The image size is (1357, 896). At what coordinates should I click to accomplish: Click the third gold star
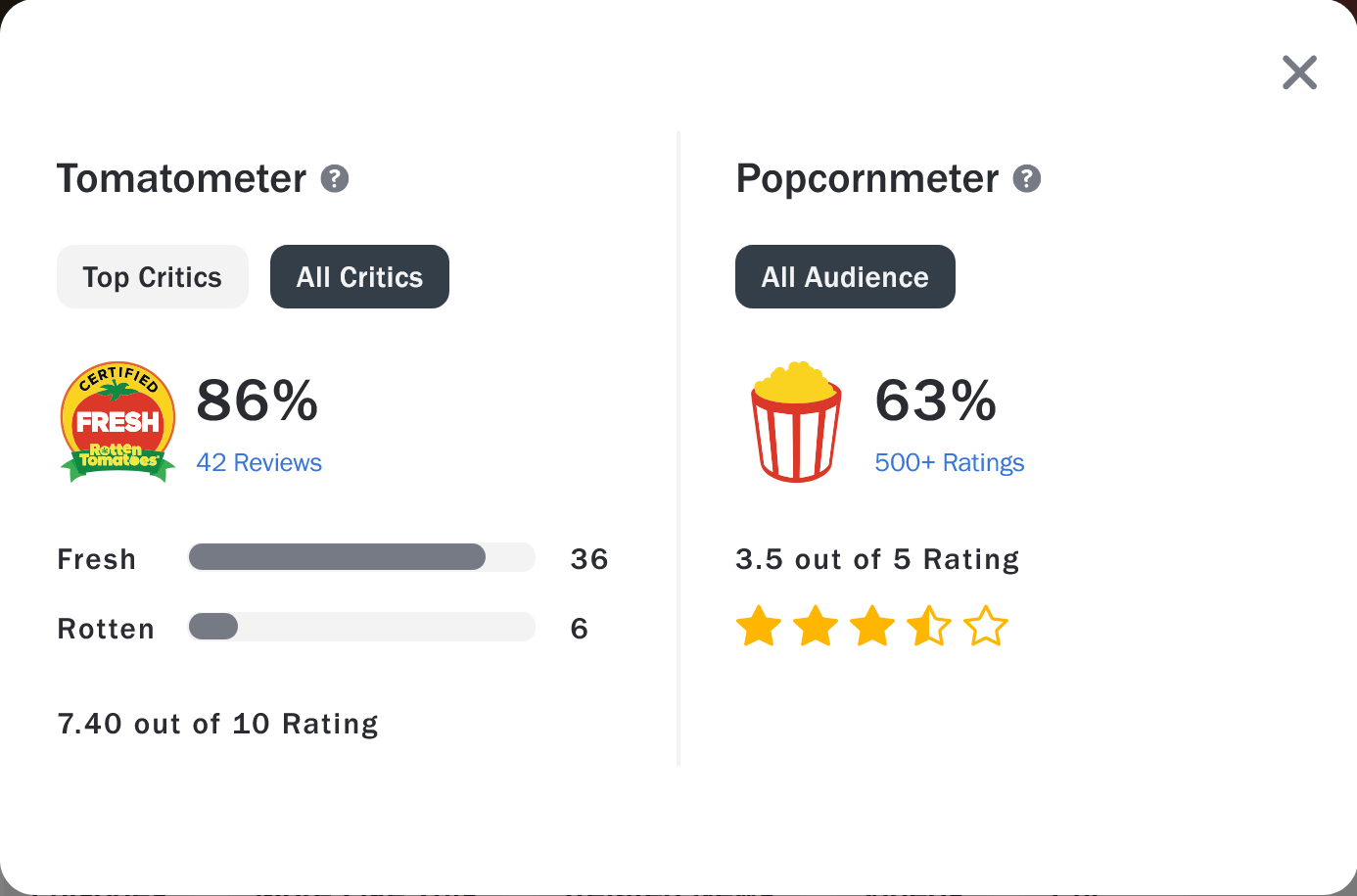point(872,627)
